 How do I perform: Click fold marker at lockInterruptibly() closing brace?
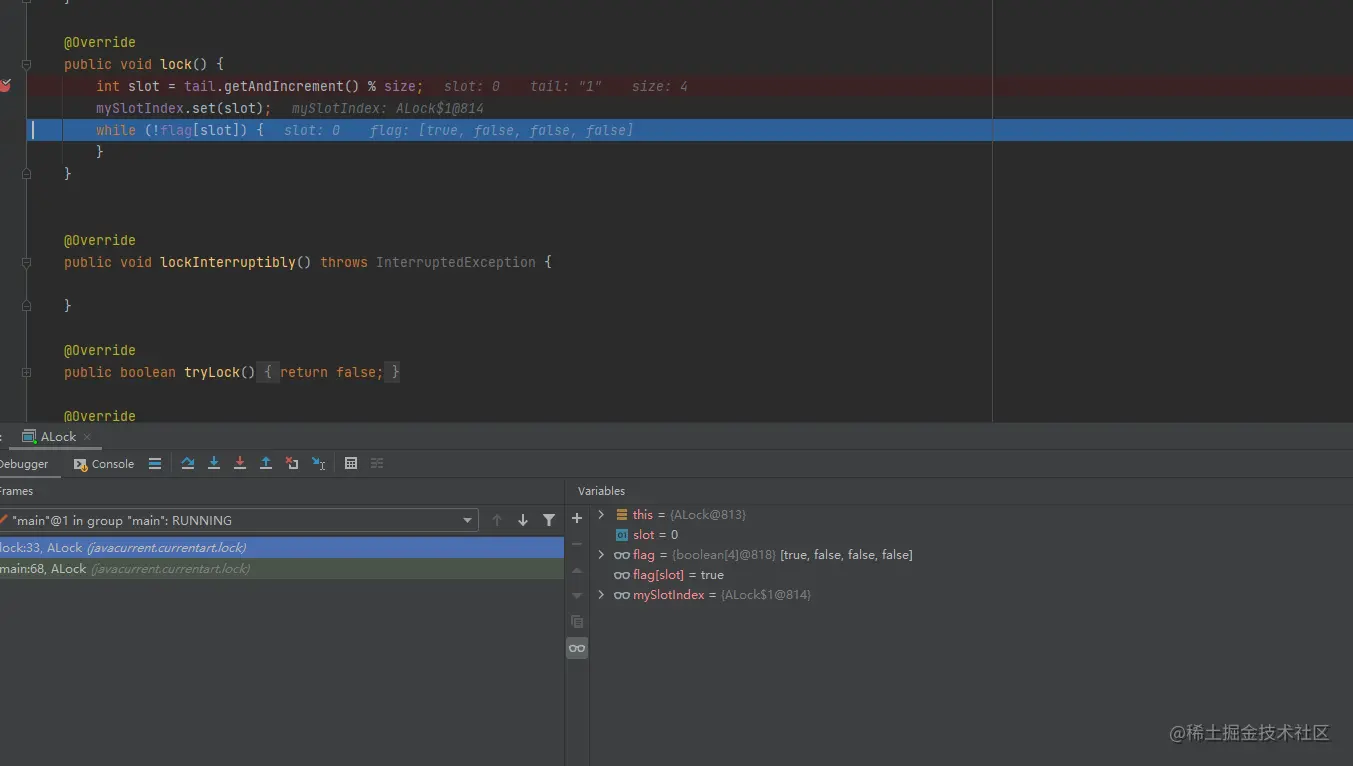27,305
